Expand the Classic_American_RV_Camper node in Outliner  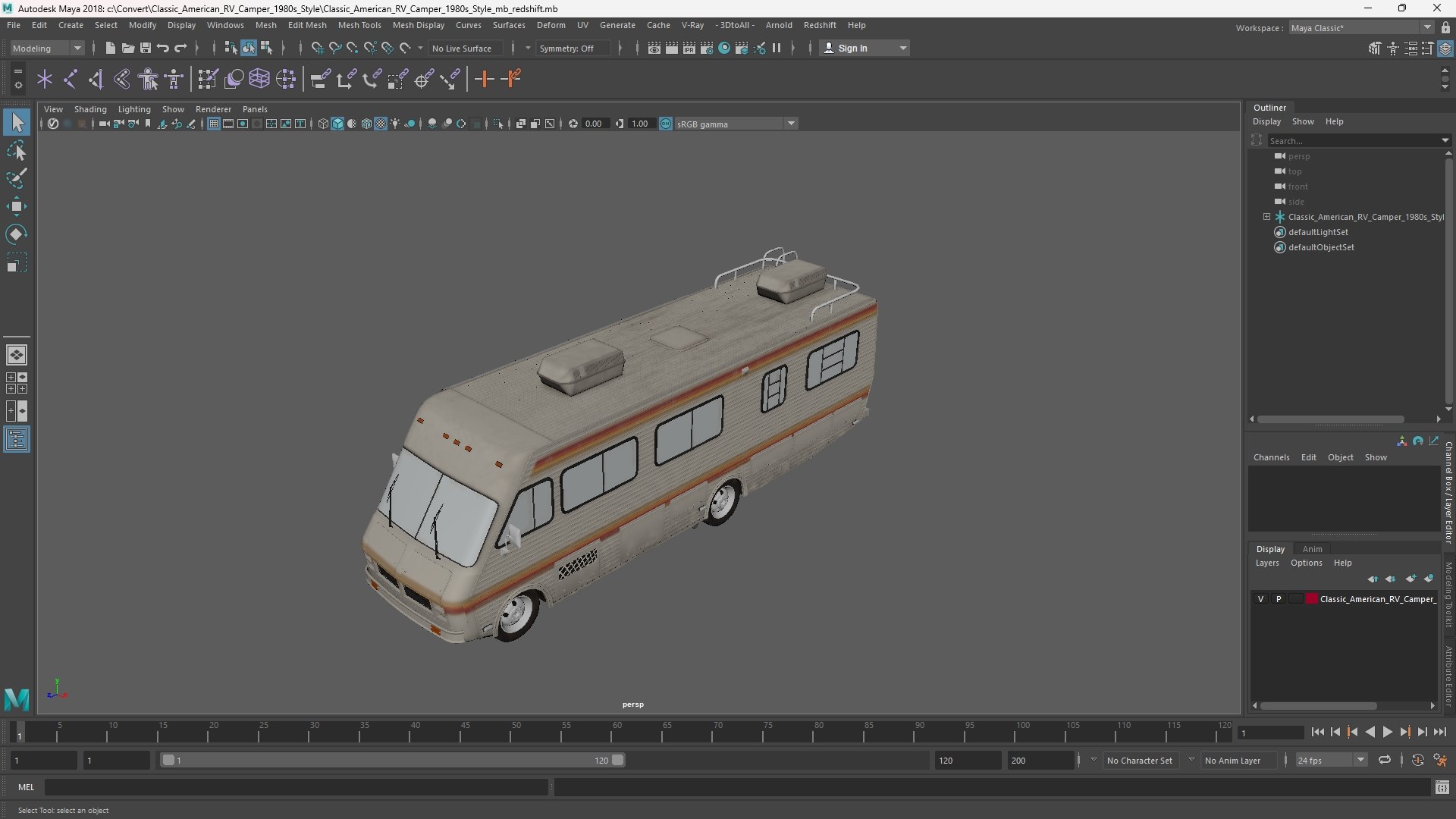[x=1266, y=217]
